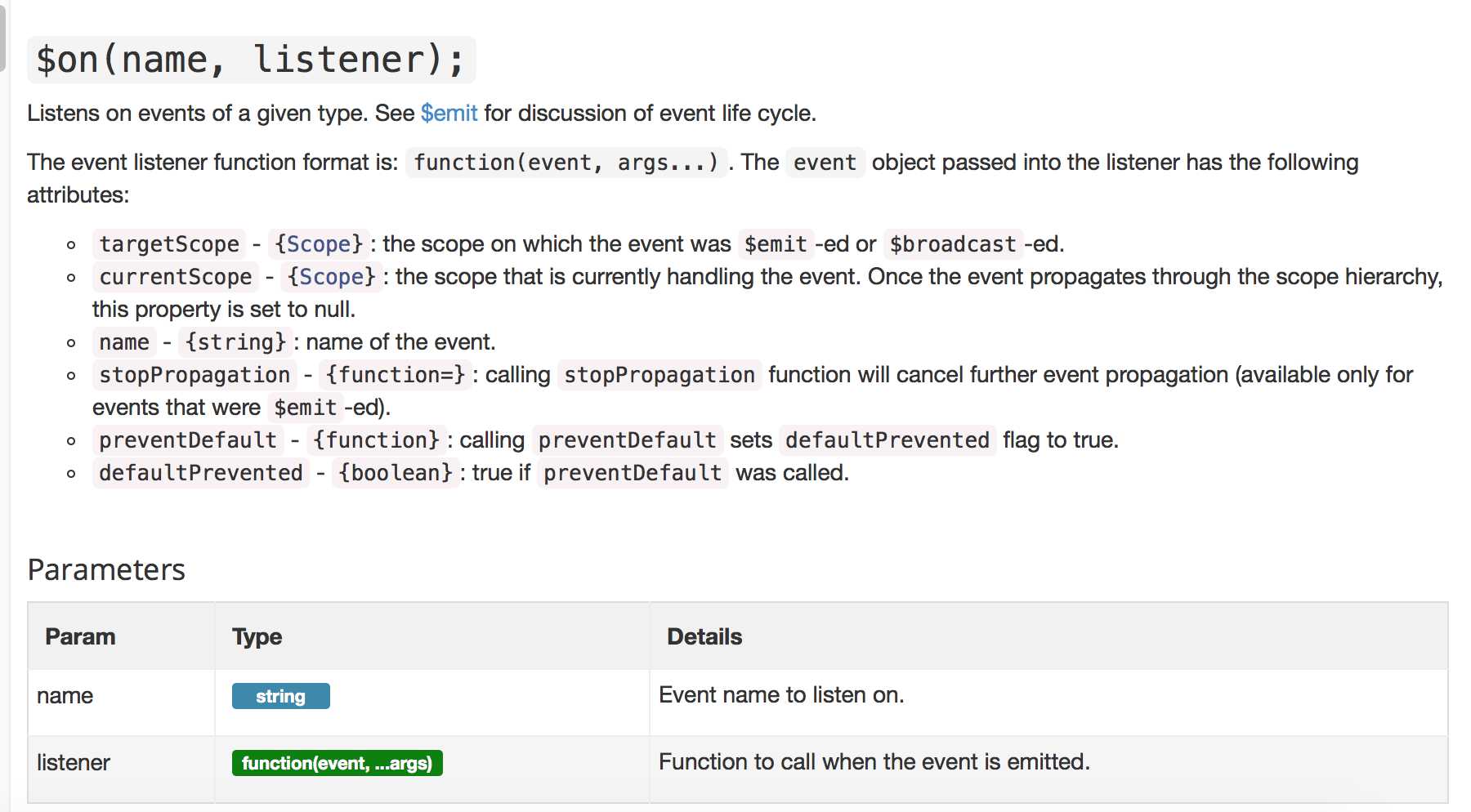Click the Type column header
1471x812 pixels.
pos(257,636)
